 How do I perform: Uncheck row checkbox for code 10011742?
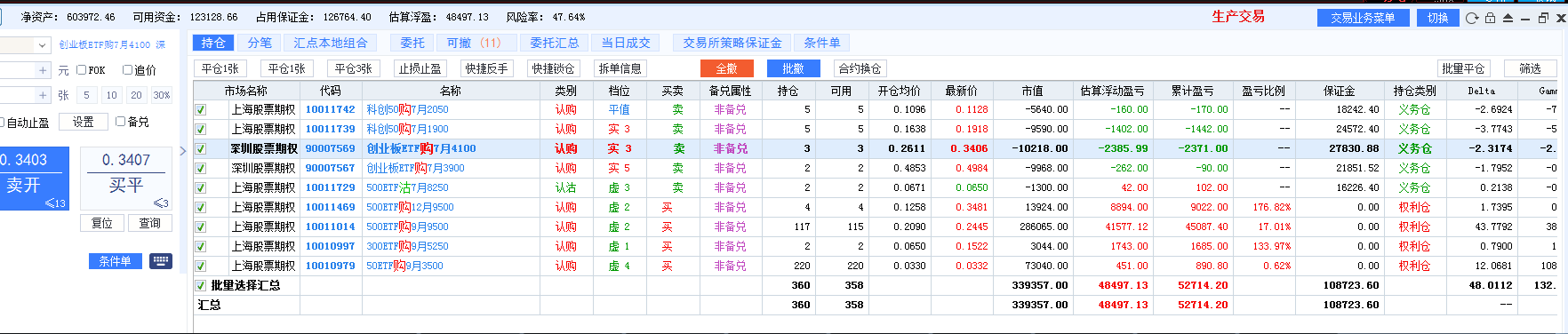pyautogui.click(x=201, y=110)
